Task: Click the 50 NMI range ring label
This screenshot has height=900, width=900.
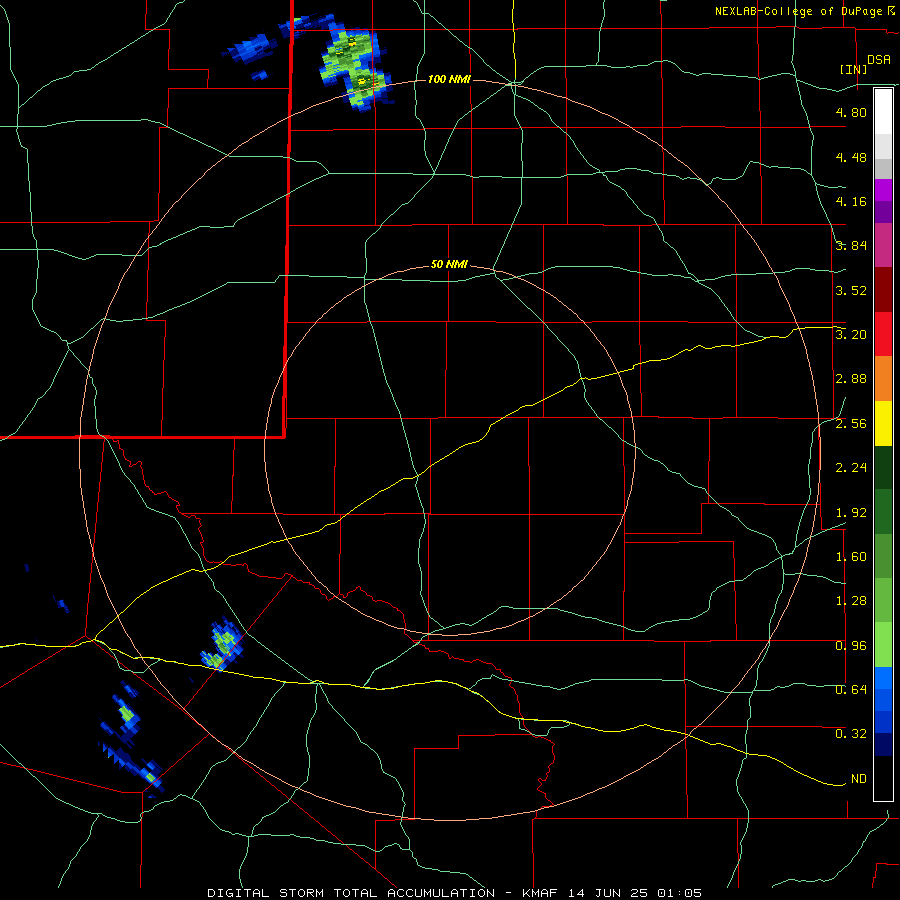Action: 449,265
